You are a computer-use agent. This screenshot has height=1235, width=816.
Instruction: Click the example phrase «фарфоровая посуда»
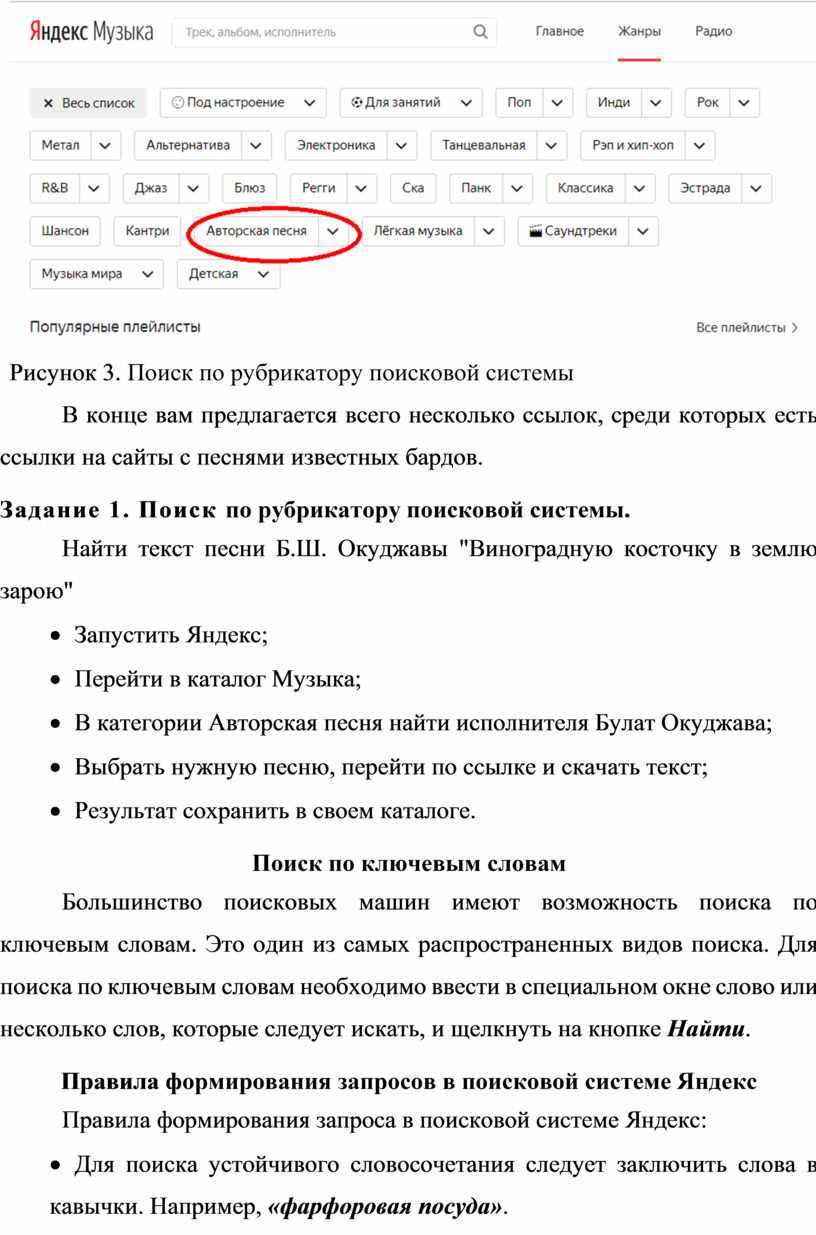coord(387,1206)
